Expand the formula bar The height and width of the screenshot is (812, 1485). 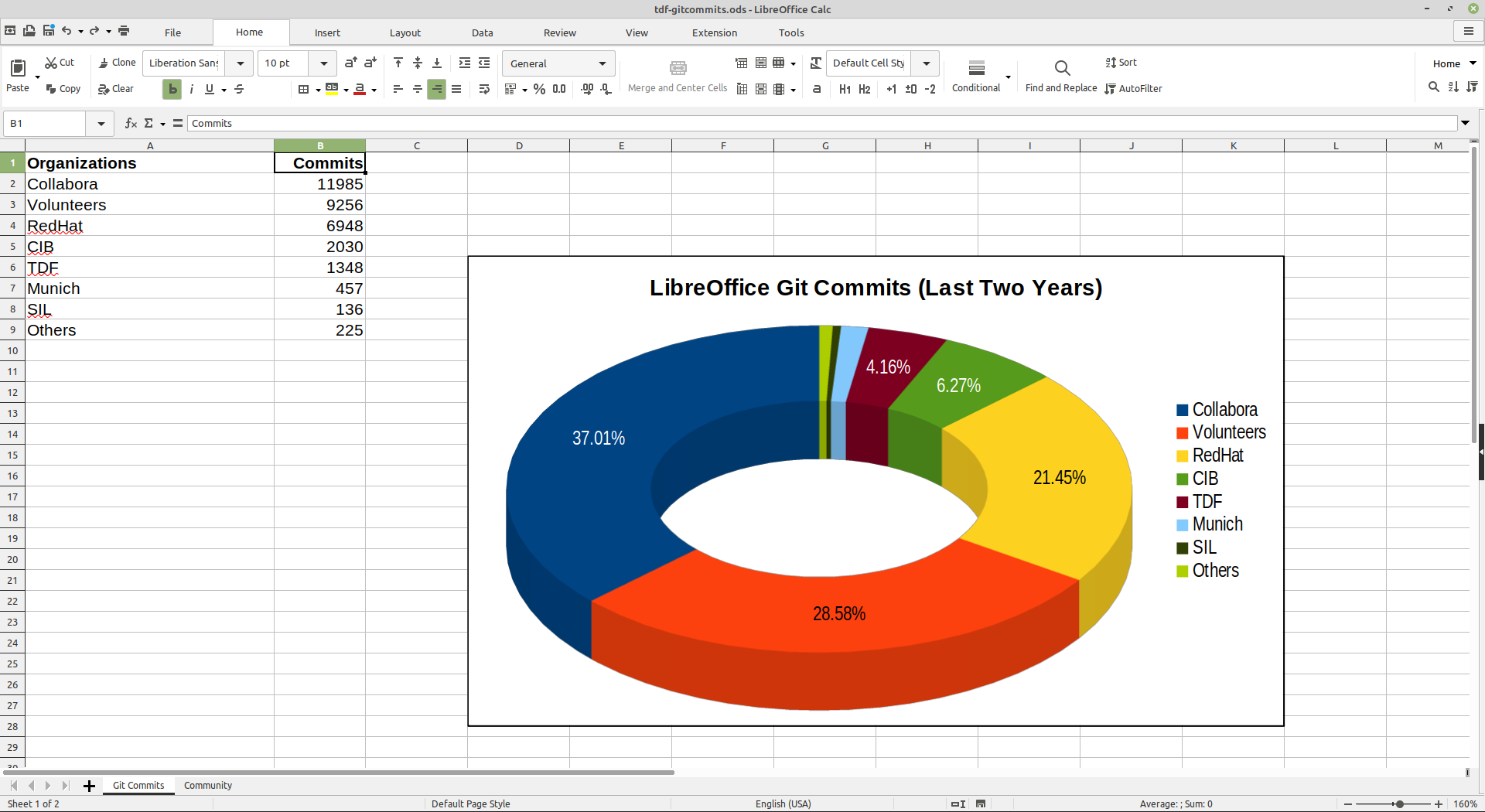pyautogui.click(x=1465, y=123)
